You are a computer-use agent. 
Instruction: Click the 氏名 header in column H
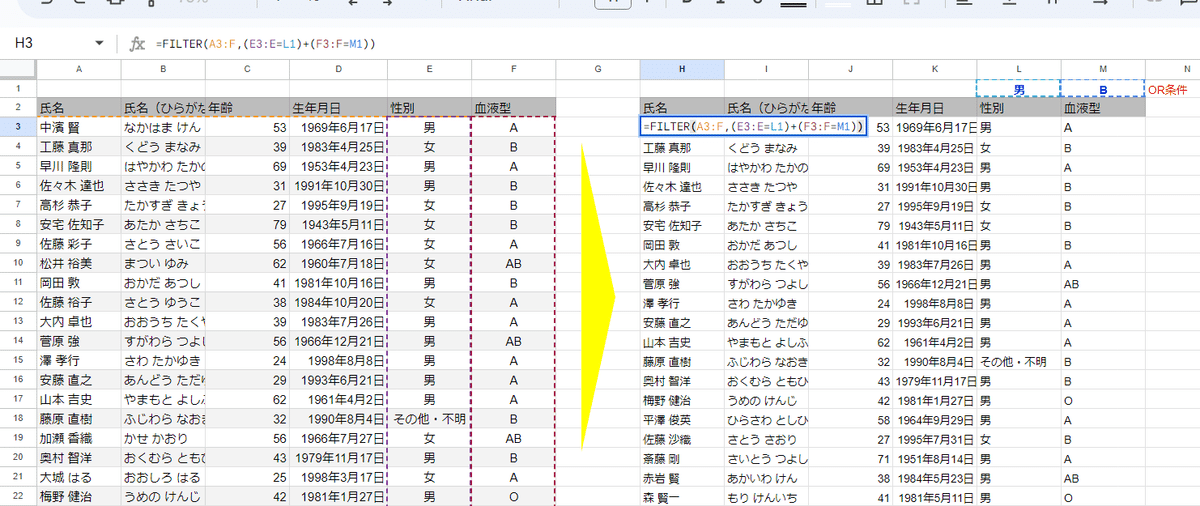655,108
